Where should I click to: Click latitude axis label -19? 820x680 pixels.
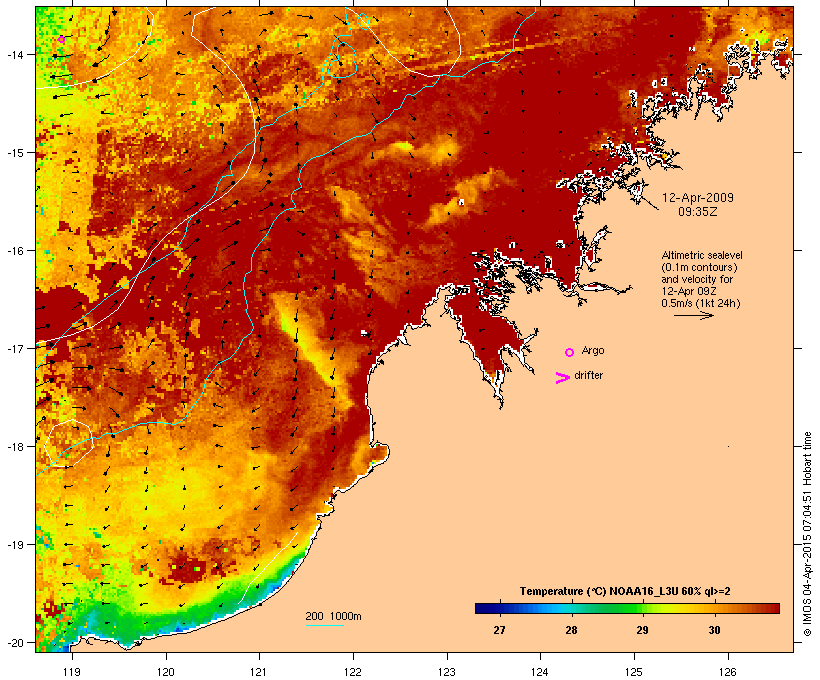(16, 544)
